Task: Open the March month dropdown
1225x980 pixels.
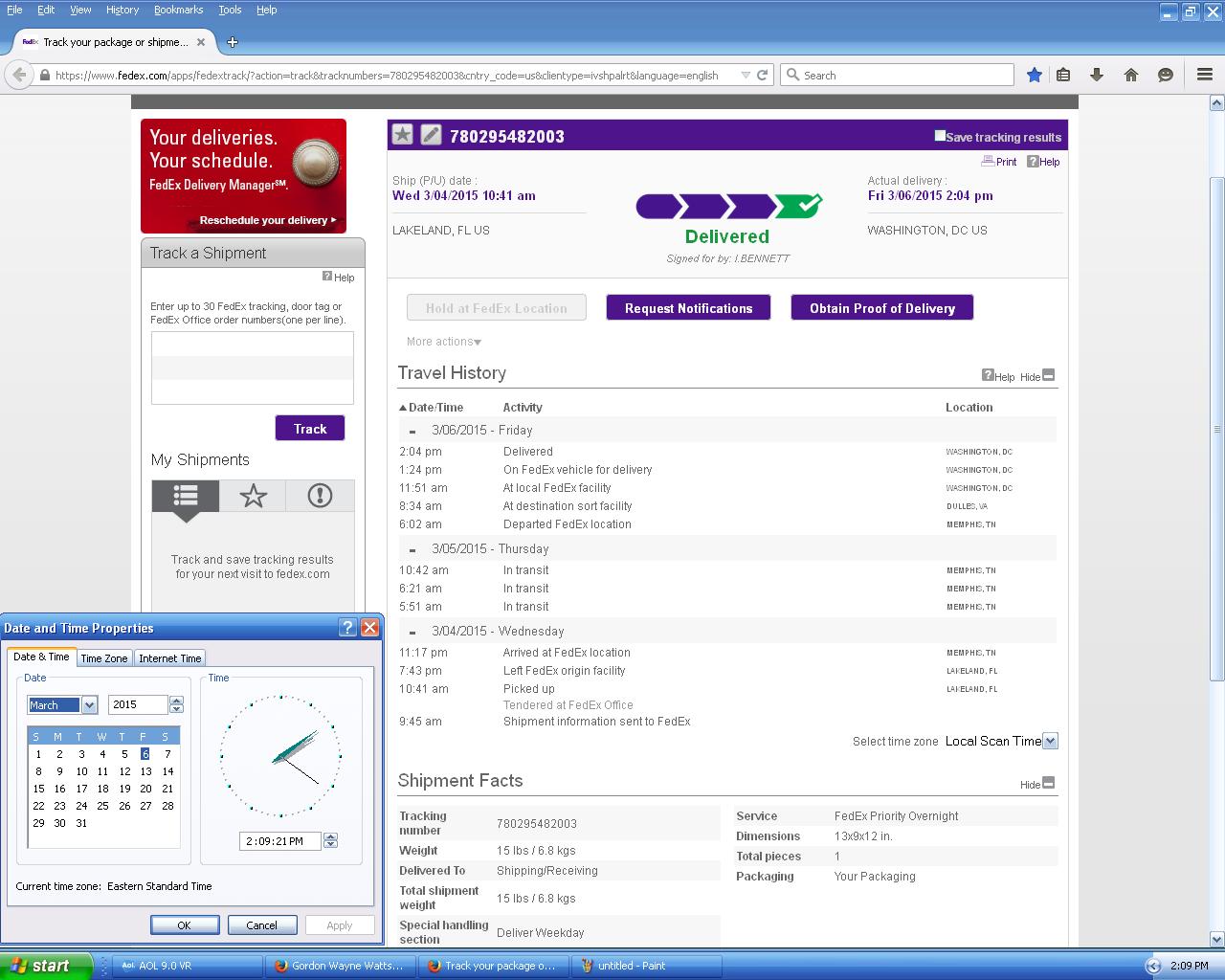Action: pos(90,705)
